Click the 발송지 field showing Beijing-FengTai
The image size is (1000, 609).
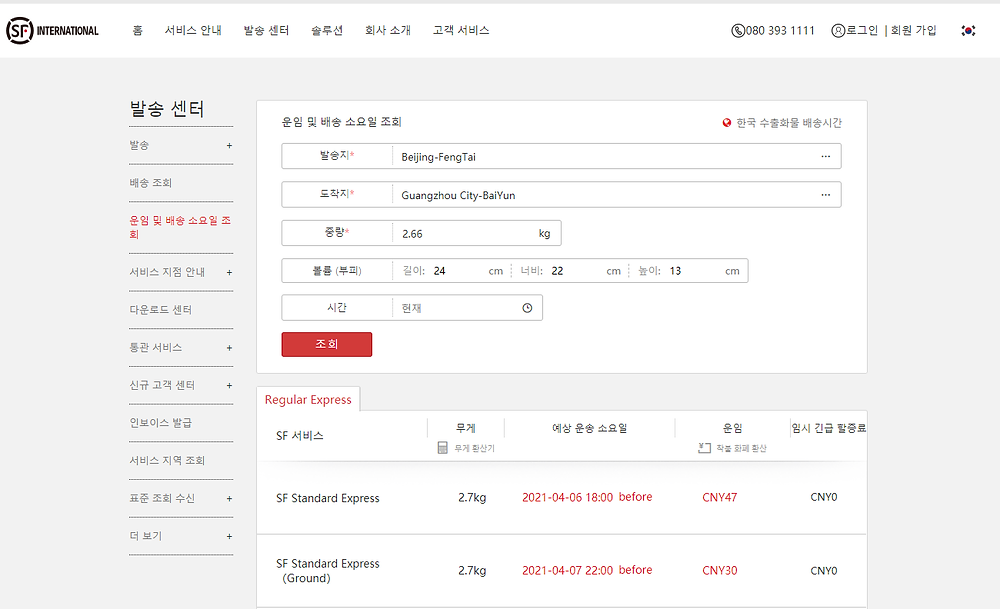[x=561, y=156]
